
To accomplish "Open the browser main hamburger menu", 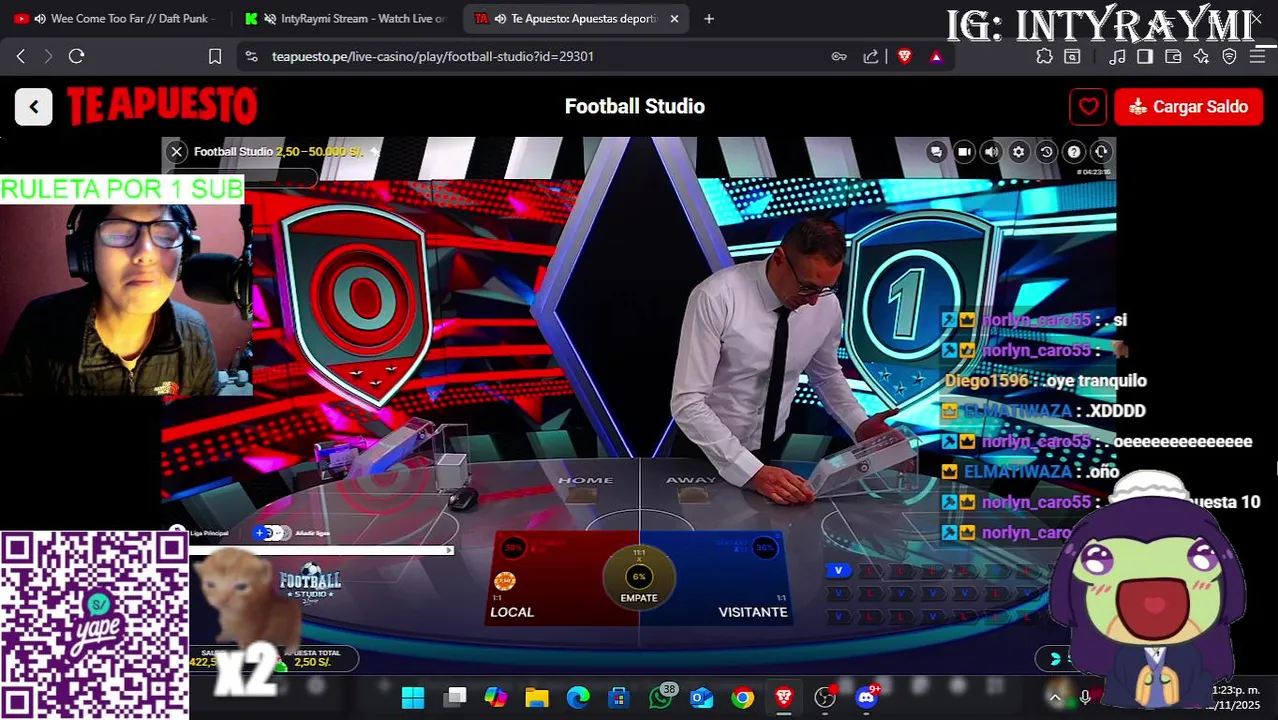I will [1257, 56].
